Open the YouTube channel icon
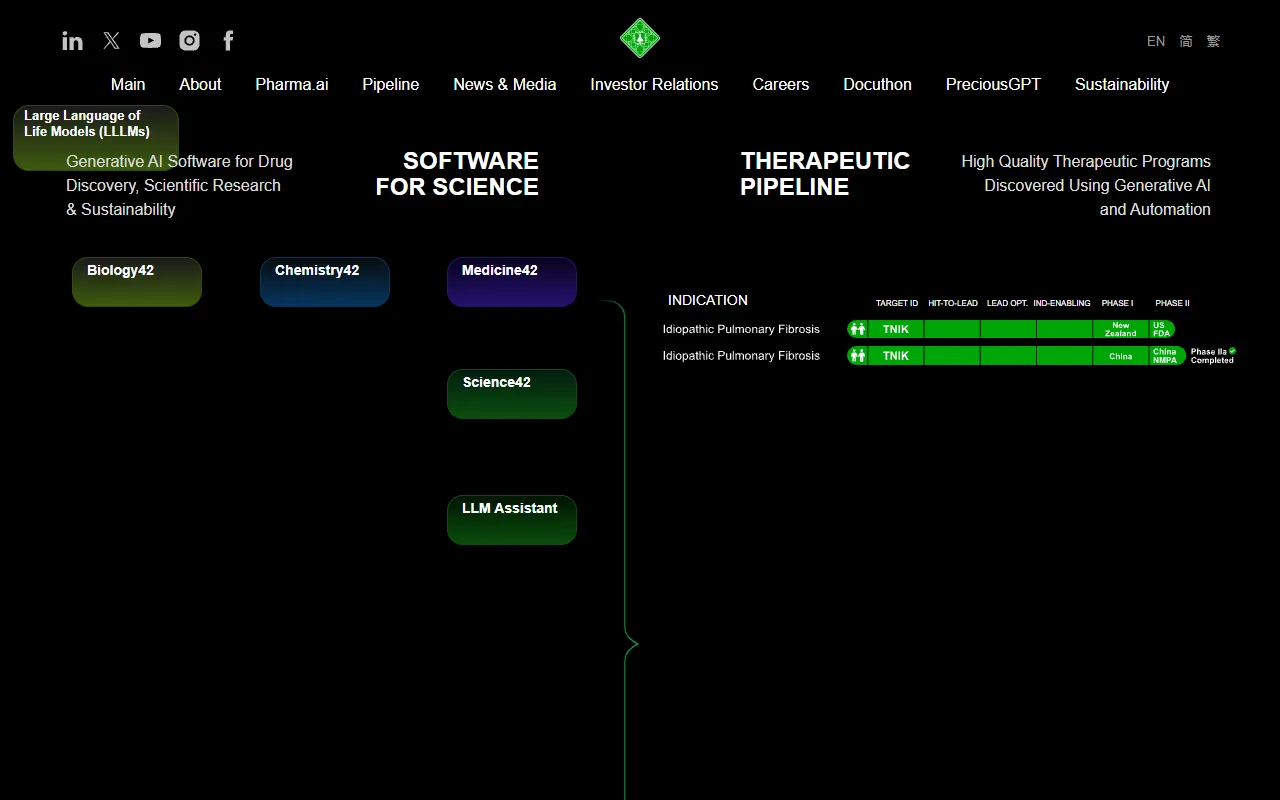This screenshot has height=800, width=1280. pos(150,41)
